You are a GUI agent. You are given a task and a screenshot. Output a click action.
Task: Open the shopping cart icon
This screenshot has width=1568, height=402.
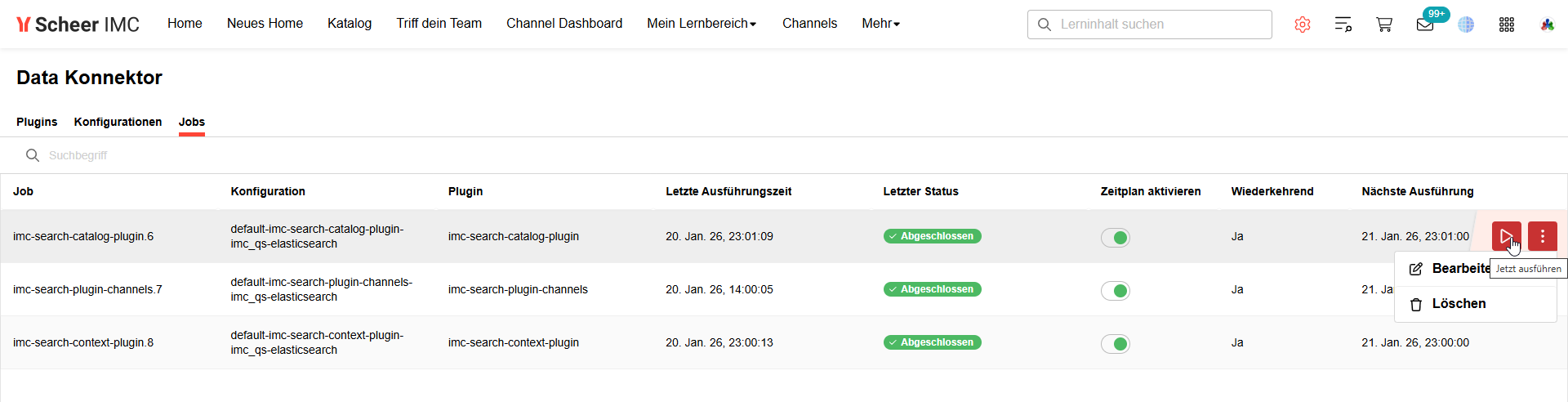click(1384, 25)
